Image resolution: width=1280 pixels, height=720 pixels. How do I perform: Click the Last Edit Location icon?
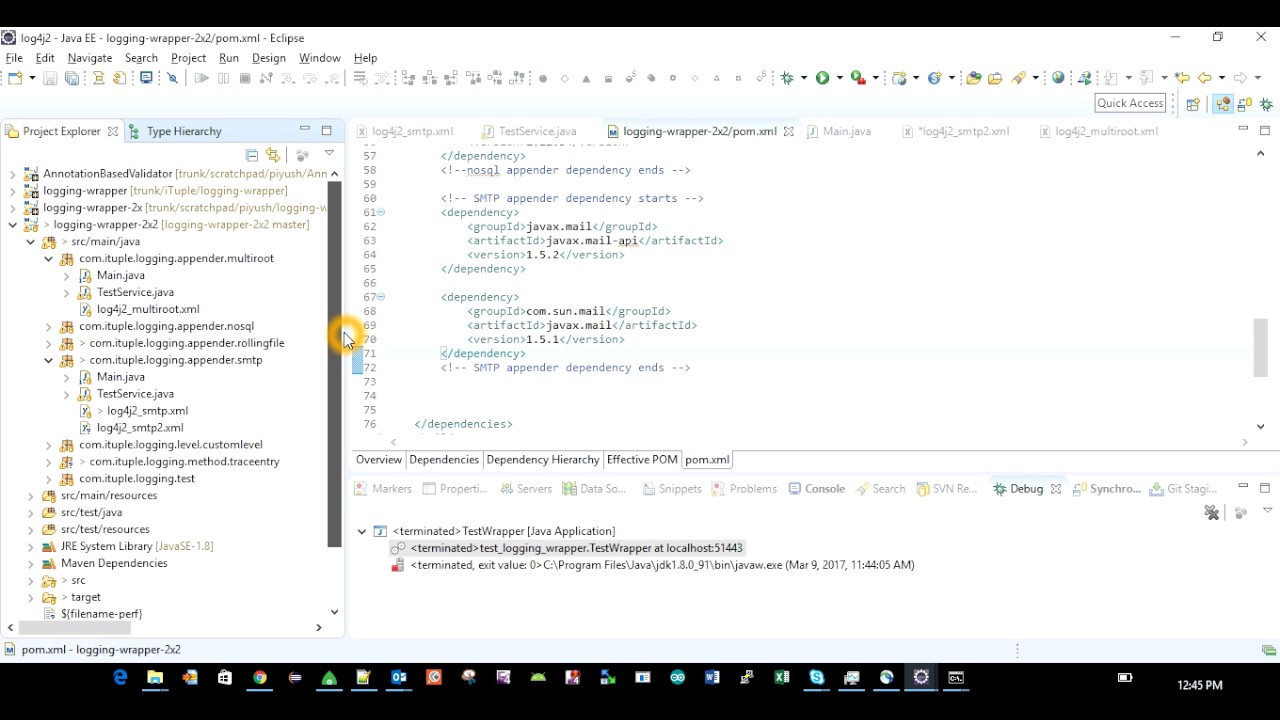1182,78
